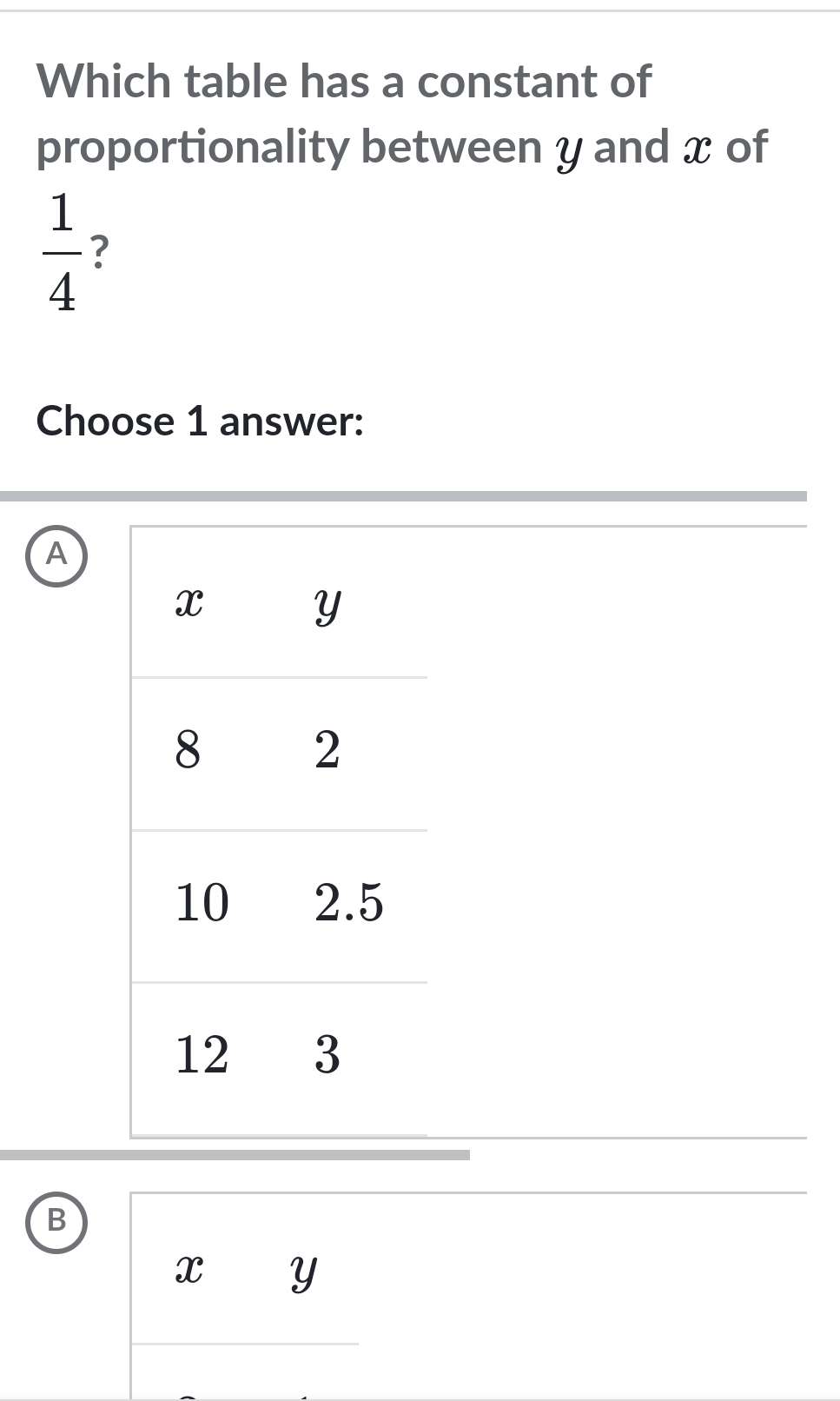840x1401 pixels.
Task: Click the cell containing 8 in table A
Action: tap(188, 750)
